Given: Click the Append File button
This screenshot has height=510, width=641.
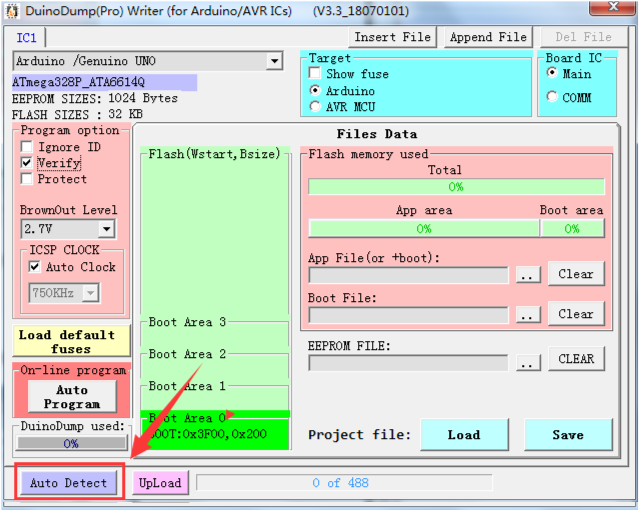Looking at the screenshot, I should click(x=488, y=37).
